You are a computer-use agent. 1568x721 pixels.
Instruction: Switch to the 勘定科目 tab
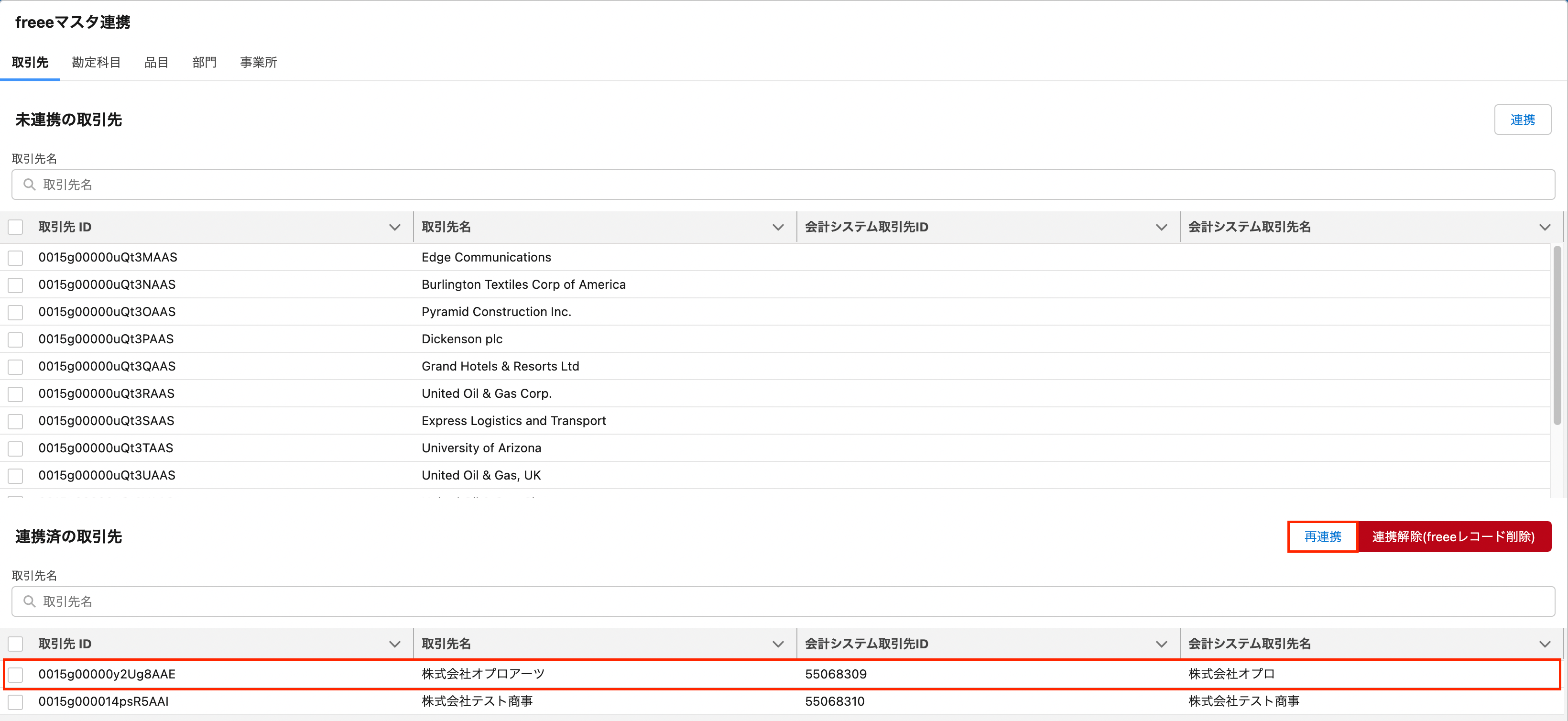click(96, 62)
